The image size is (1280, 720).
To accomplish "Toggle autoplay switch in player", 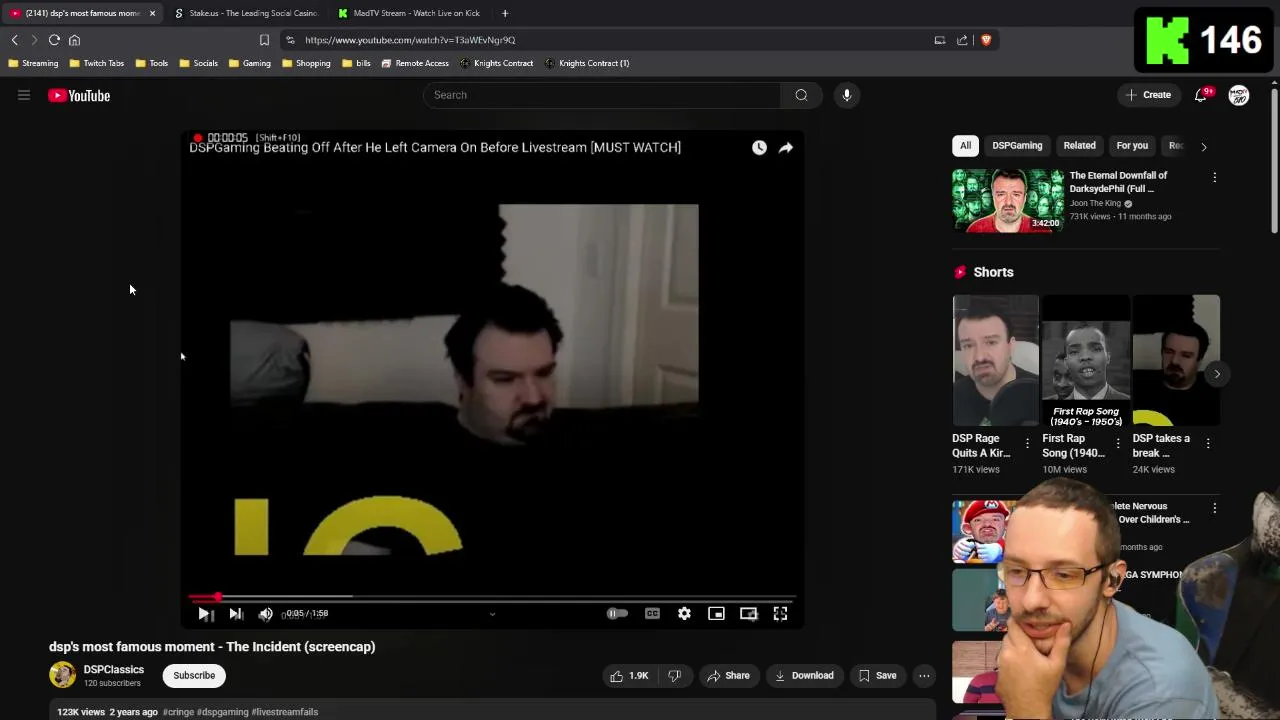I will coord(617,614).
